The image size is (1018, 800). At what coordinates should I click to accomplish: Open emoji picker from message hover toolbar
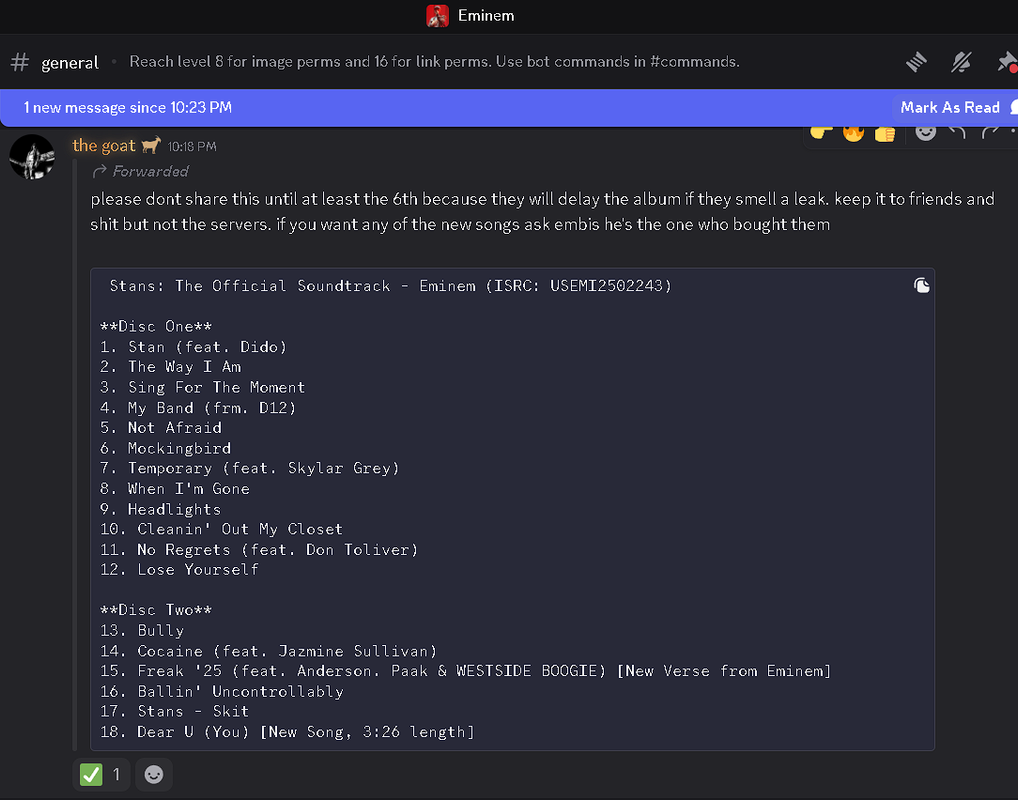pyautogui.click(x=925, y=132)
